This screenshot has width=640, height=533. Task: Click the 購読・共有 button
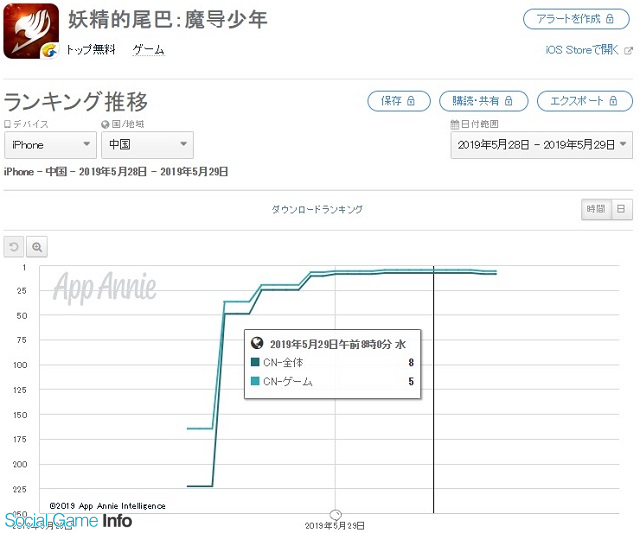tap(484, 101)
